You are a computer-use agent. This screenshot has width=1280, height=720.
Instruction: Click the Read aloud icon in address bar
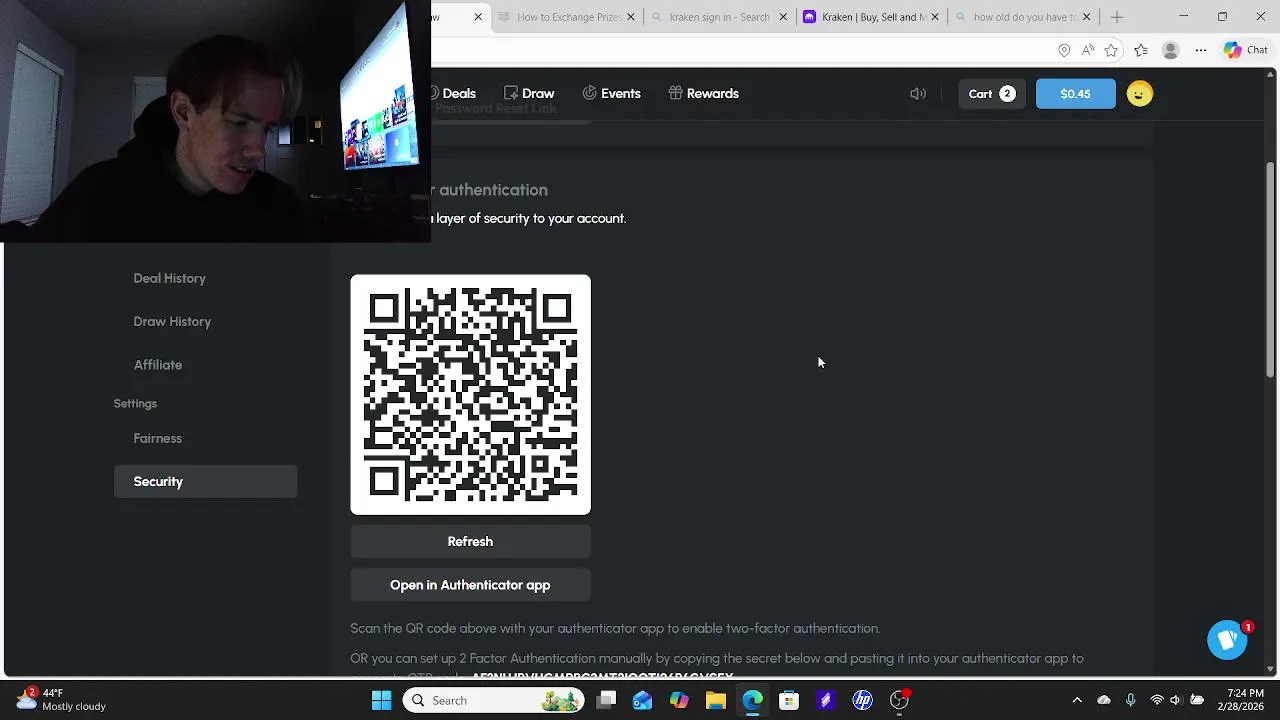pos(1087,50)
